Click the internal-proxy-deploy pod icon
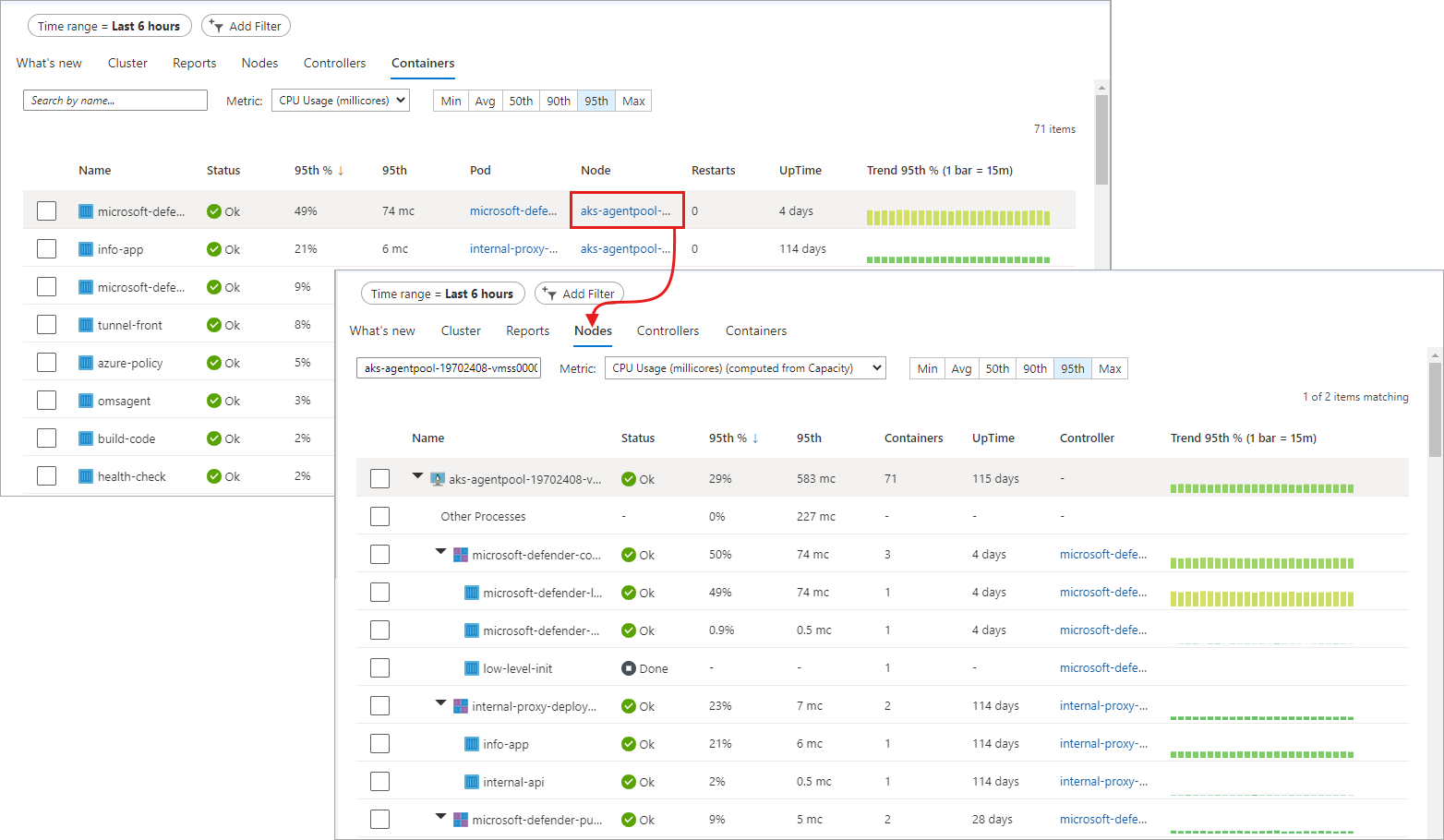The image size is (1444, 840). coord(461,706)
